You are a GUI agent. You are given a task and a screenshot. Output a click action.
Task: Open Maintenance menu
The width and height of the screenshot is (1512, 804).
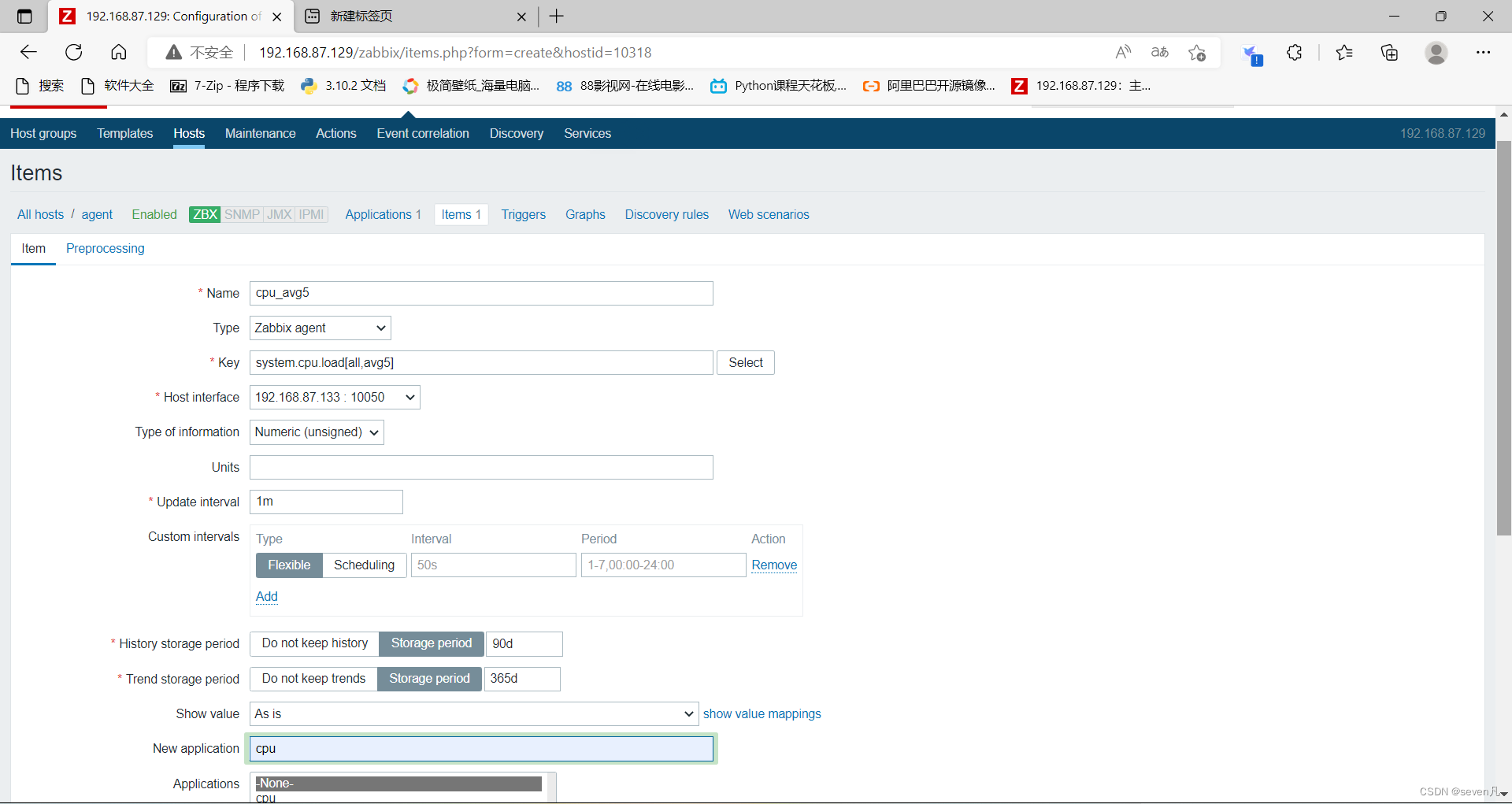pyautogui.click(x=261, y=134)
